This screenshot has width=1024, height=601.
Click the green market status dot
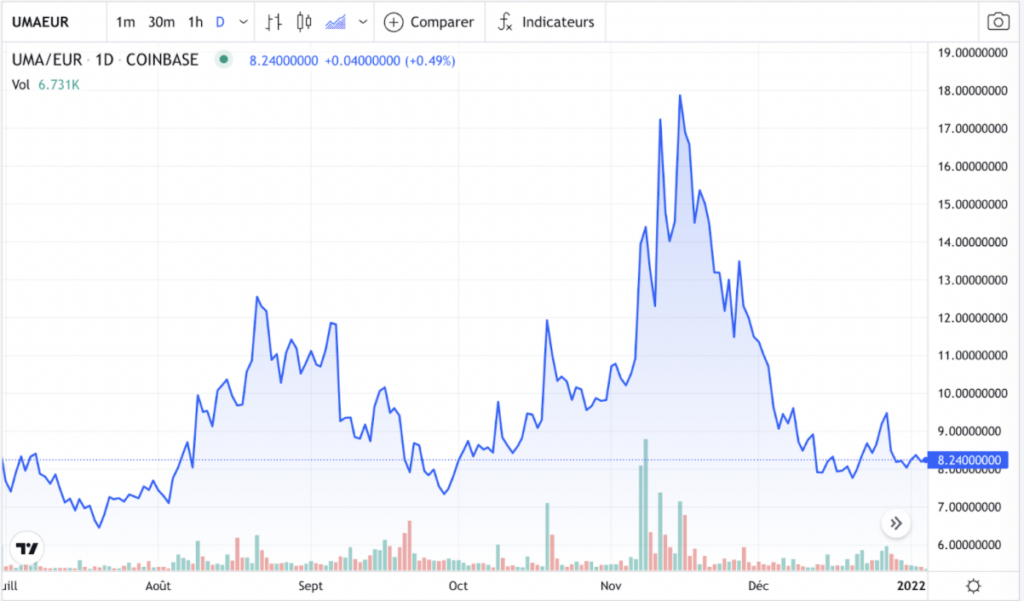[224, 60]
